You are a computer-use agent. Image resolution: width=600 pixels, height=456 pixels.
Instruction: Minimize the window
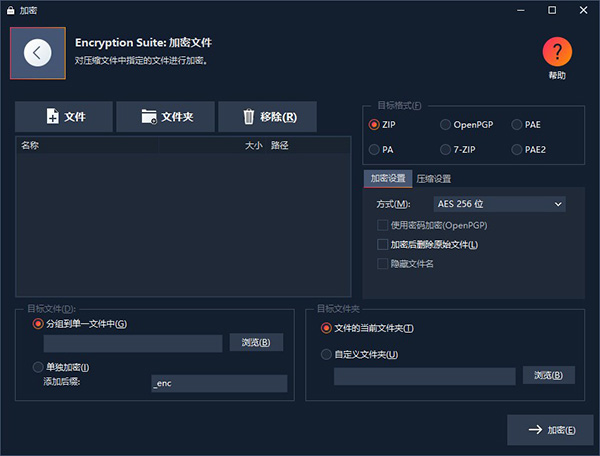(x=521, y=10)
